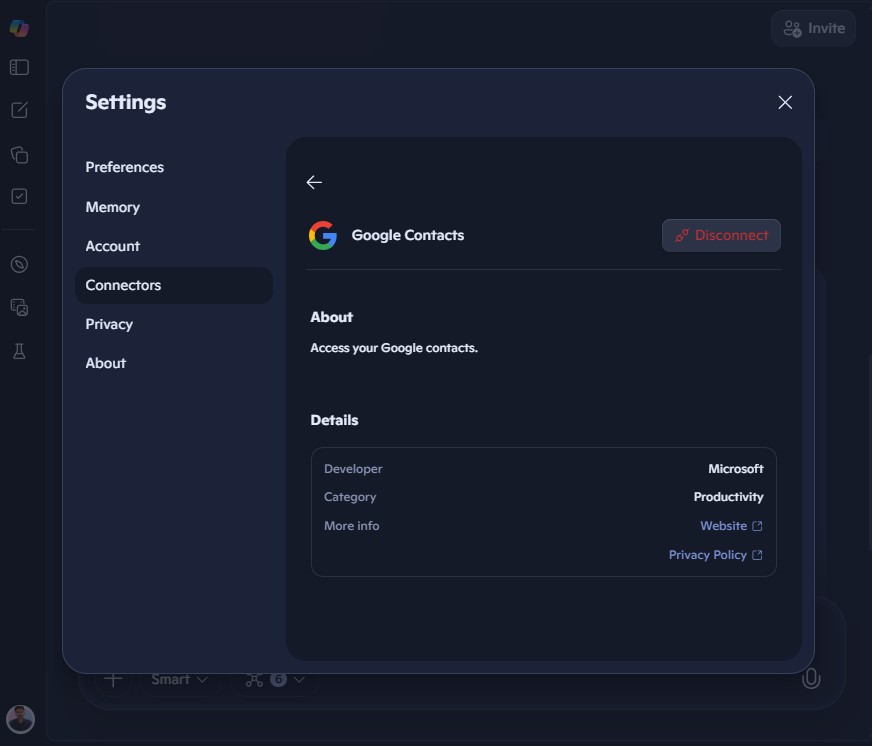This screenshot has height=746, width=872.
Task: Select the tasks checklist icon
Action: pyautogui.click(x=18, y=196)
